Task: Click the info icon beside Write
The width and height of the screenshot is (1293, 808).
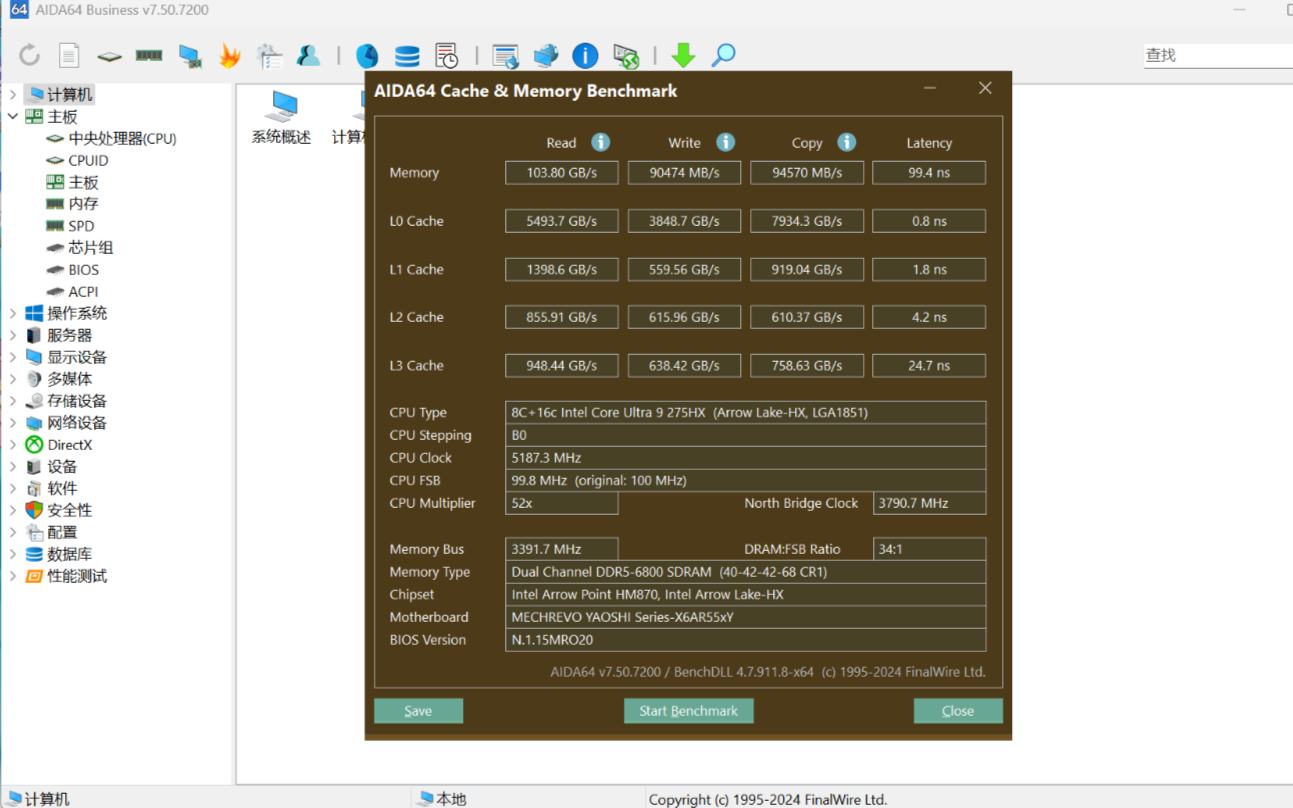Action: [x=726, y=142]
